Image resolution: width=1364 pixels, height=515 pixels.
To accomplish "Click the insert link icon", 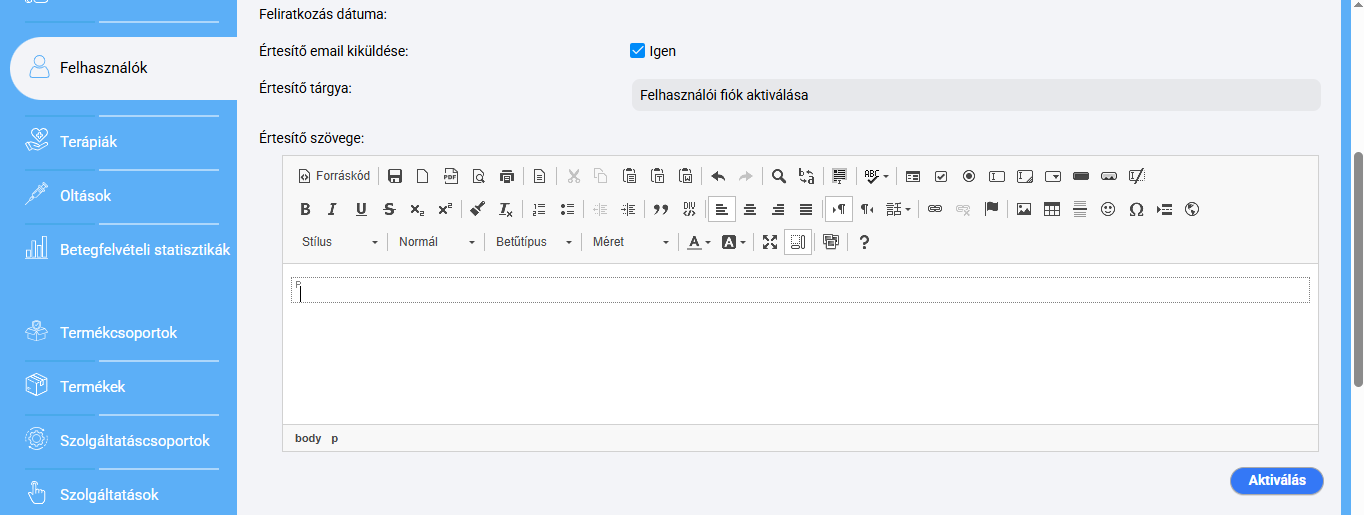I will [x=935, y=209].
